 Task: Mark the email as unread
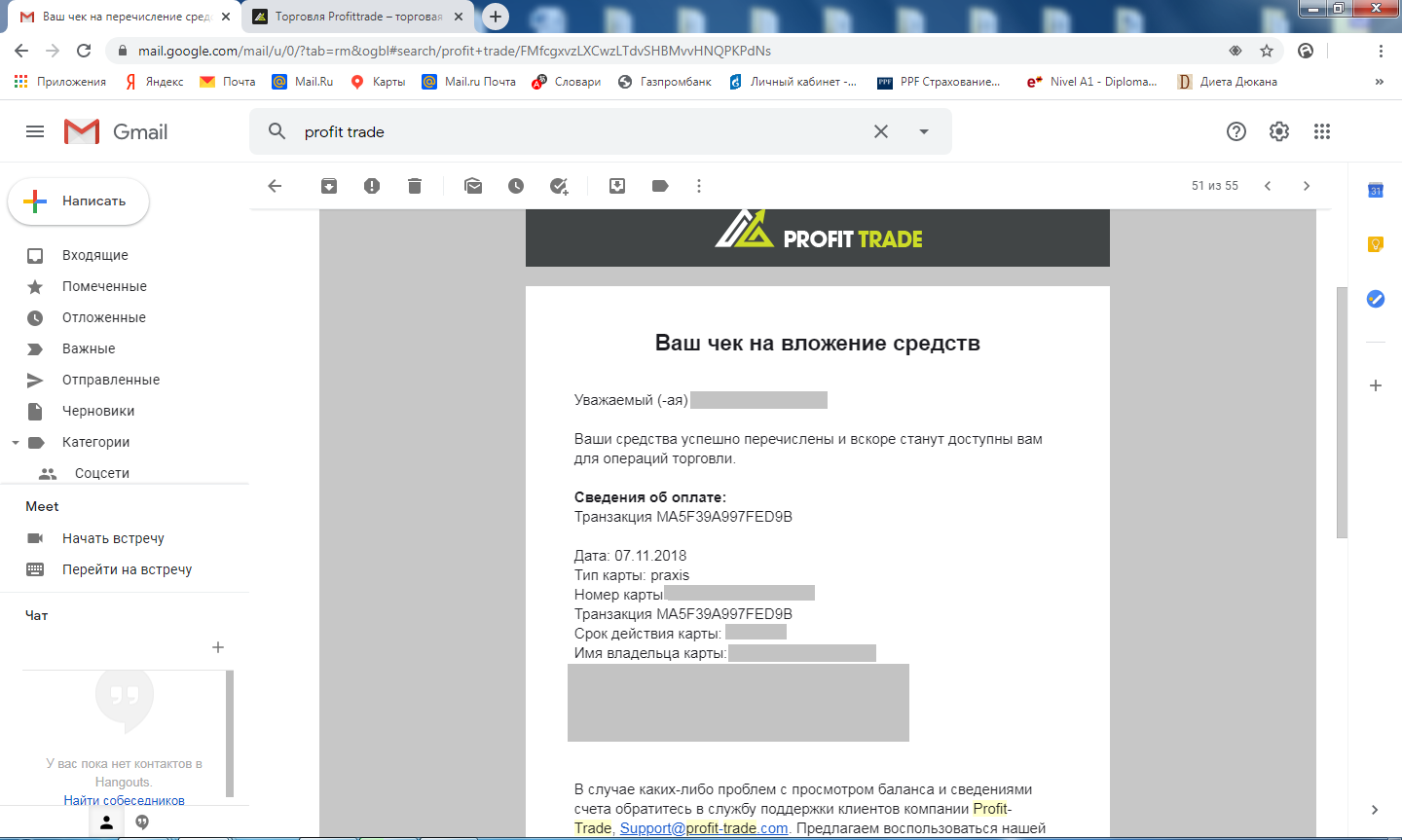coord(473,186)
